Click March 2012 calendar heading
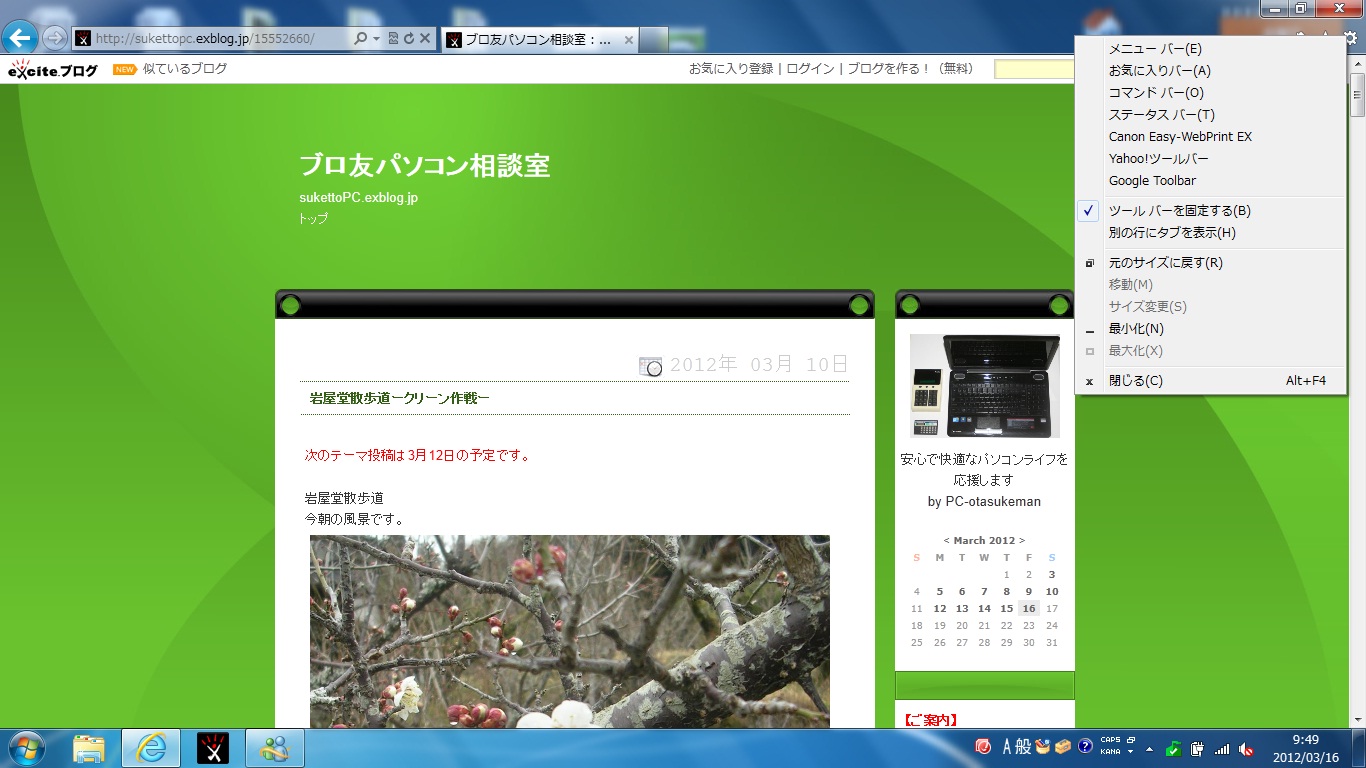1366x768 pixels. 984,540
